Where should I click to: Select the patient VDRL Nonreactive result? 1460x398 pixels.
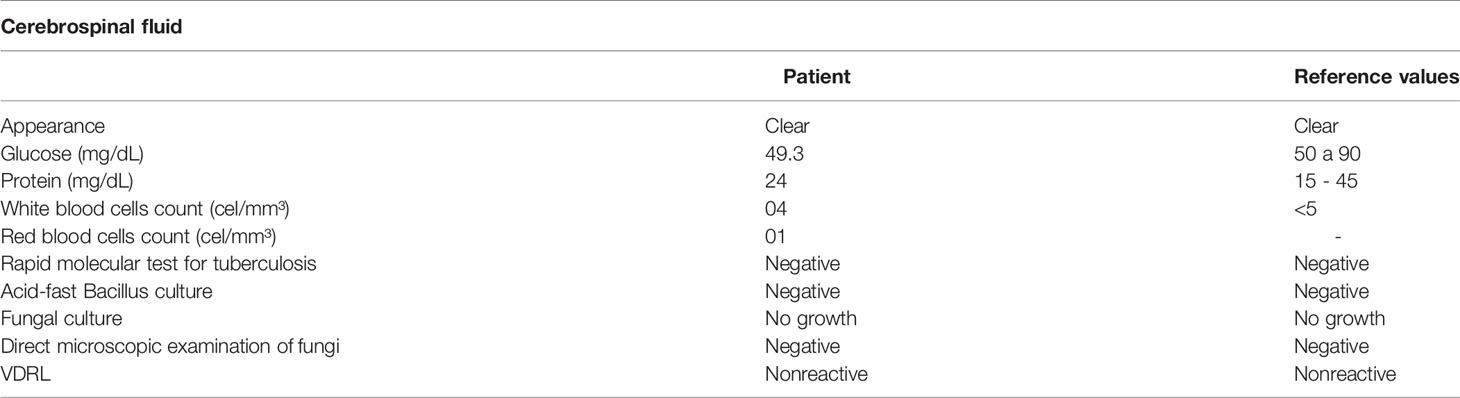point(816,372)
